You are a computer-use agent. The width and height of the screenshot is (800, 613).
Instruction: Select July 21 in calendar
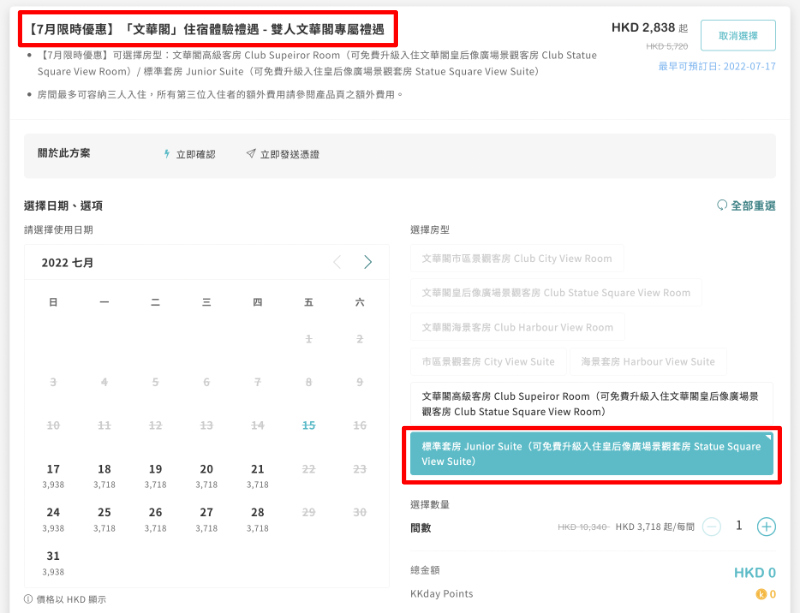257,476
